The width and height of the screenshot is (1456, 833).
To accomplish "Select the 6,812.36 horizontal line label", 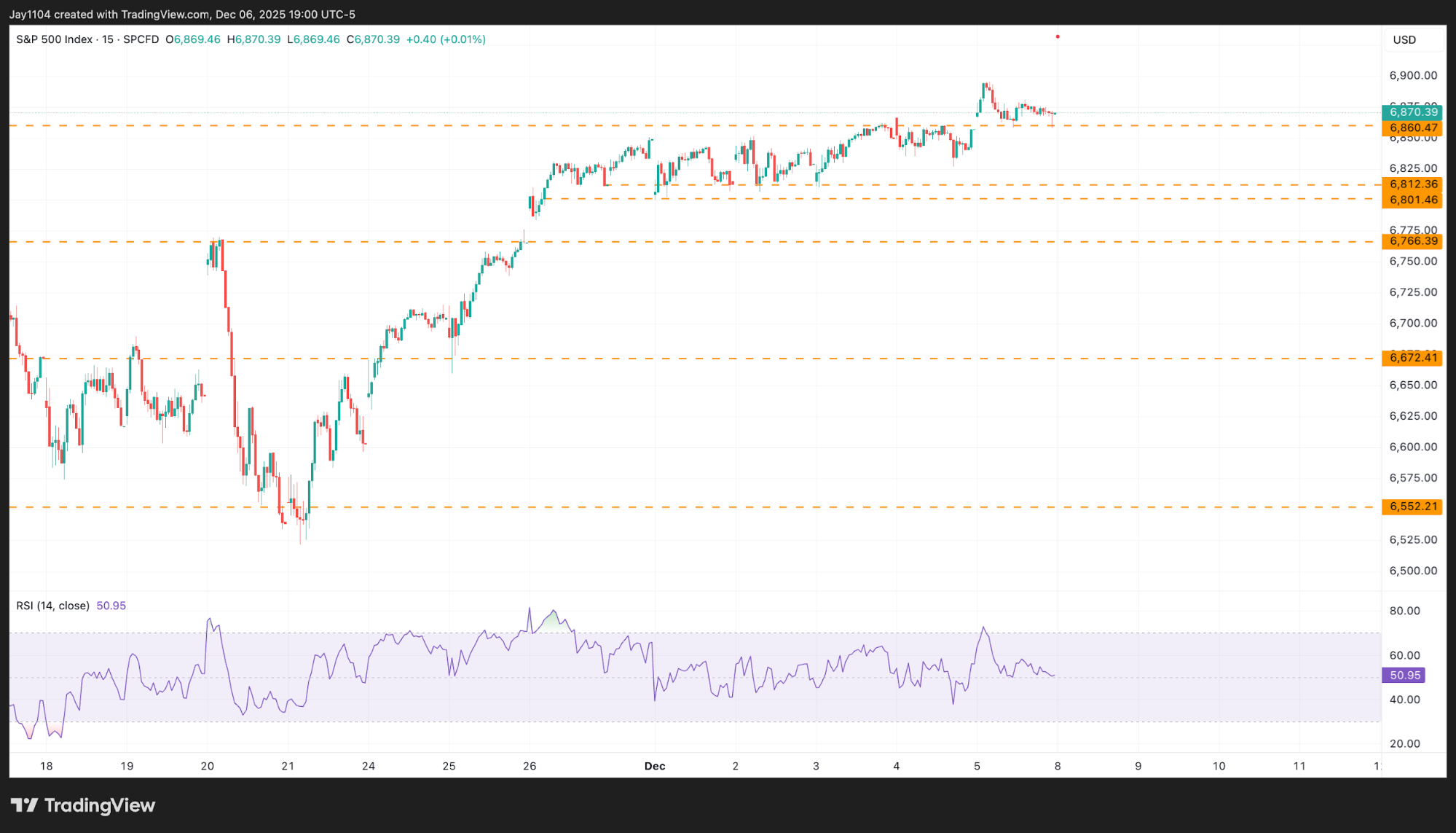I will pos(1412,184).
